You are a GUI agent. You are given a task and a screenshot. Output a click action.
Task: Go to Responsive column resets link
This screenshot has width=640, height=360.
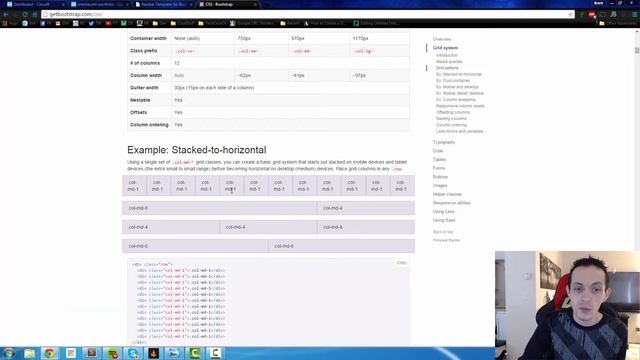click(x=460, y=106)
